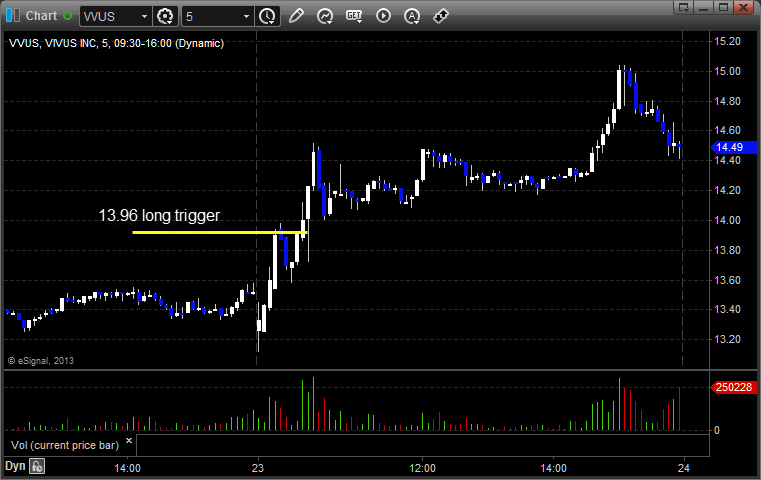
Task: Click the red 250228 volume marker
Action: [733, 387]
